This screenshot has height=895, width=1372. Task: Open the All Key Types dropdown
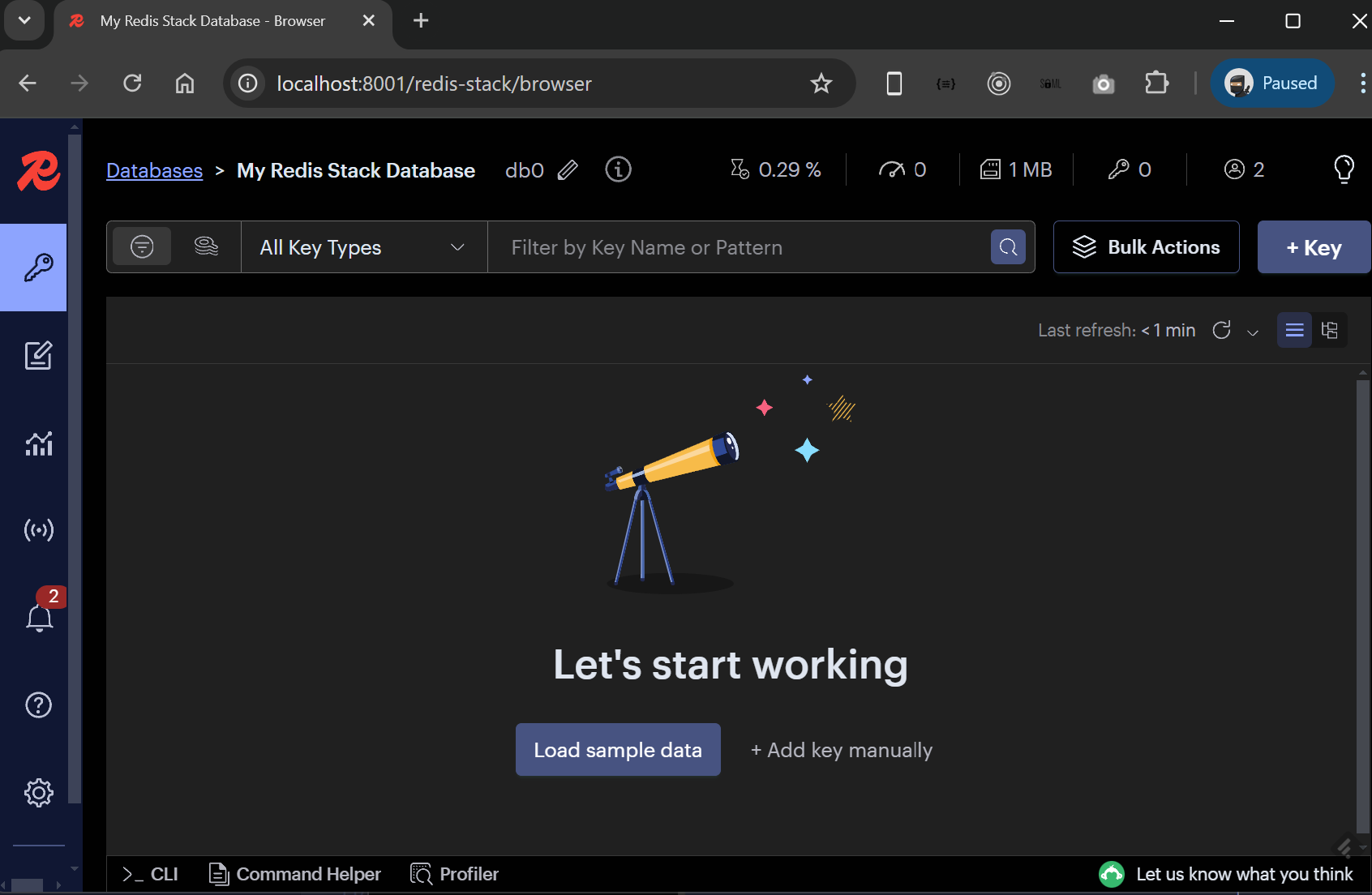tap(364, 247)
